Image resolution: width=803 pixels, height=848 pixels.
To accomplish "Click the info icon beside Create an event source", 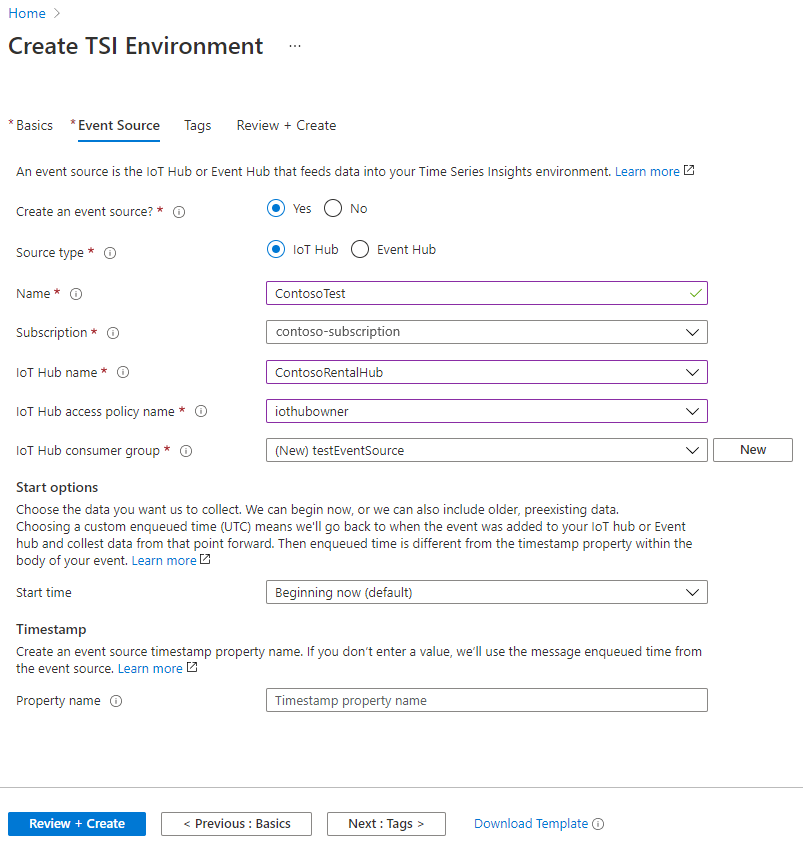I will click(178, 211).
